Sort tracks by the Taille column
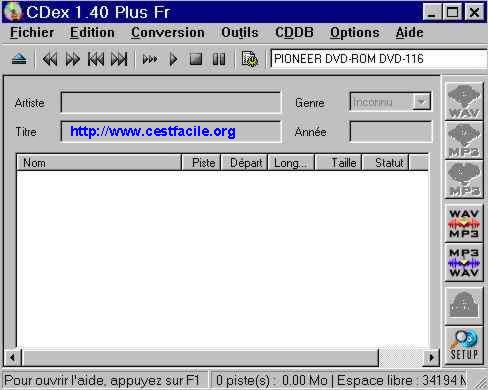Screen dimensions: 488x390 point(338,163)
